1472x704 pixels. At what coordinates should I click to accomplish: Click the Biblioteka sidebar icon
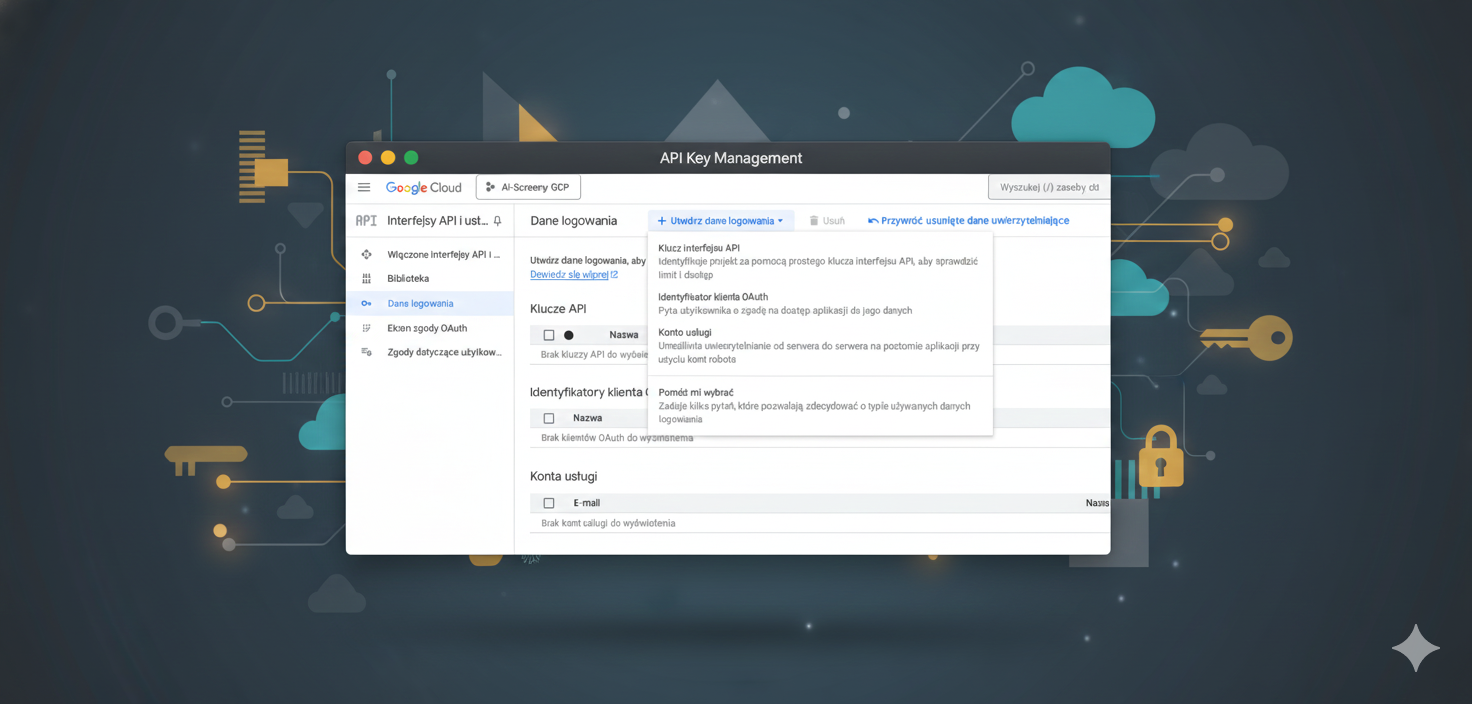click(366, 279)
